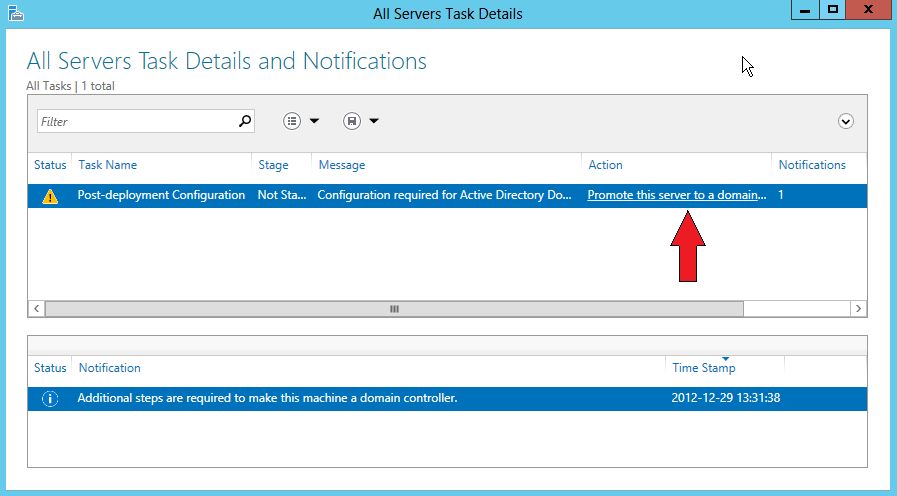Sort by Action column header
The height and width of the screenshot is (496, 897).
tap(605, 165)
